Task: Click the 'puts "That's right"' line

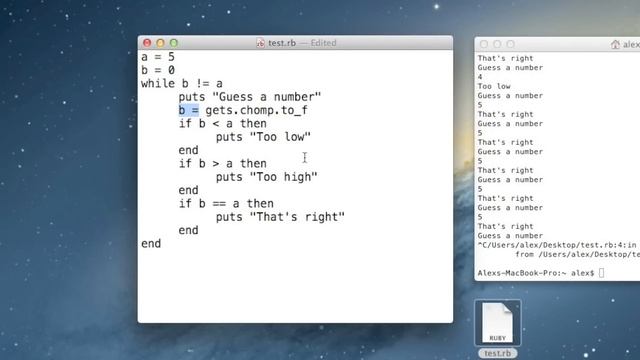Action: pos(280,217)
